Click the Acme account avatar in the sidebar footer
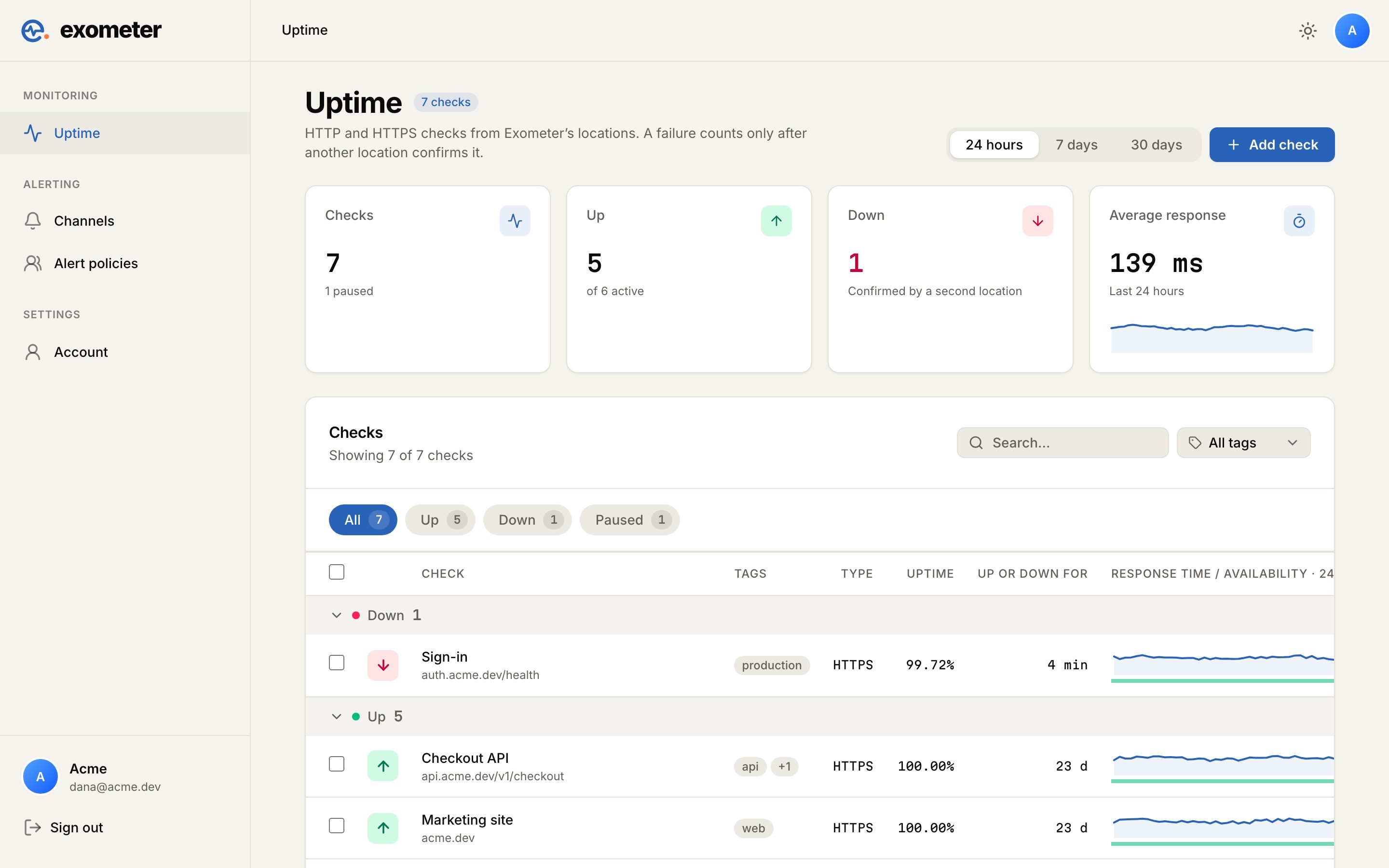This screenshot has height=868, width=1389. click(40, 777)
